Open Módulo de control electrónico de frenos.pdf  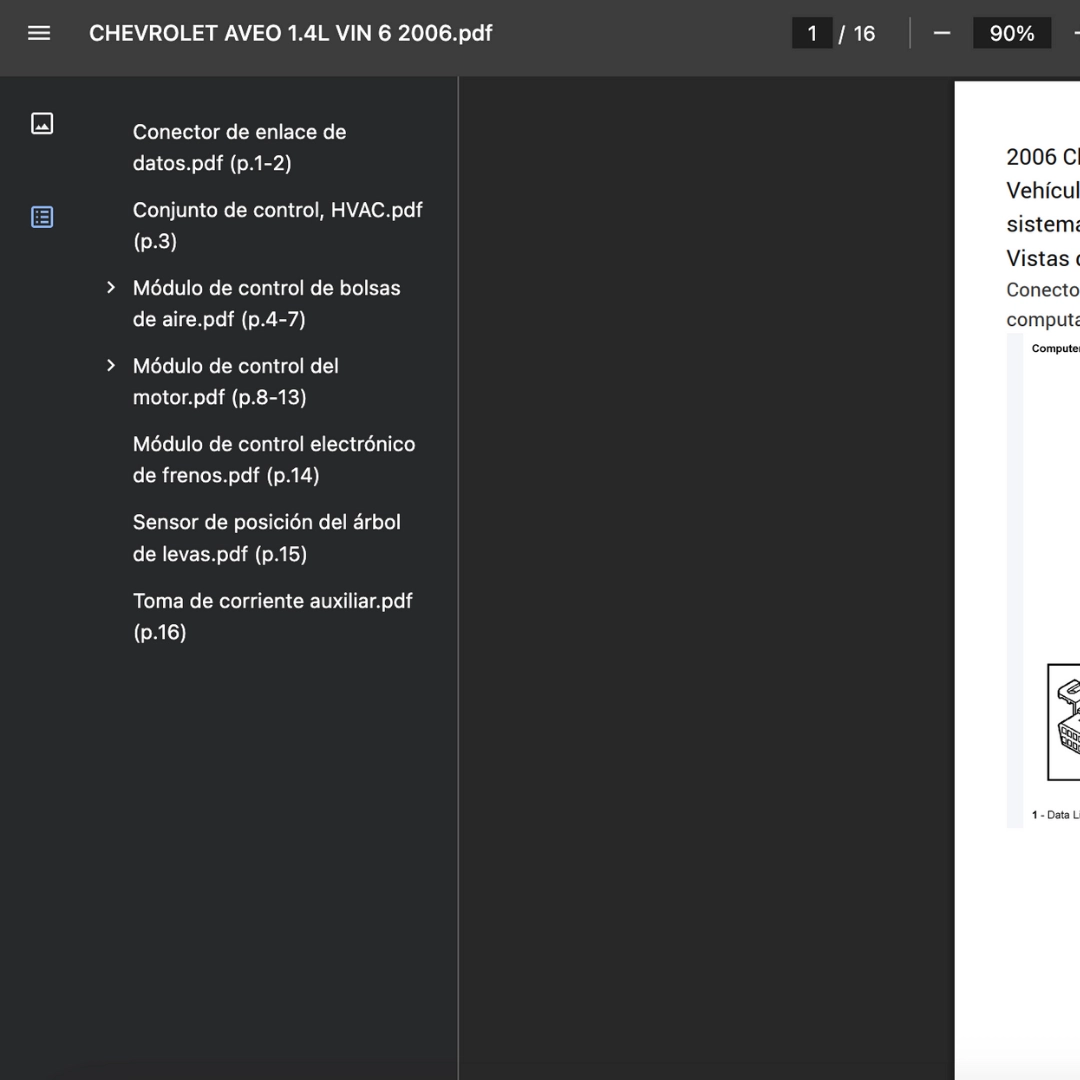tap(274, 459)
